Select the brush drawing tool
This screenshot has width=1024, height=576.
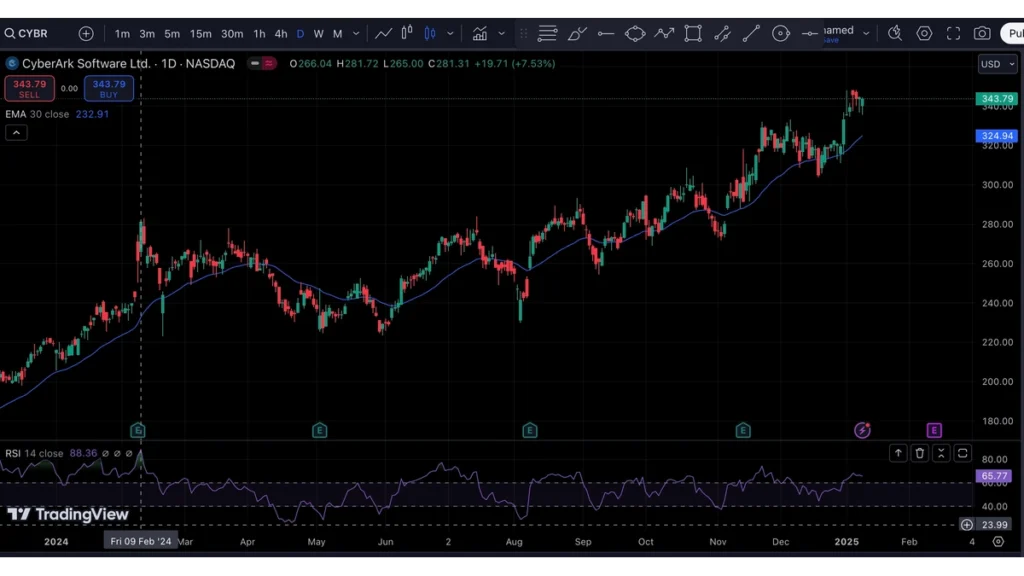tap(577, 33)
